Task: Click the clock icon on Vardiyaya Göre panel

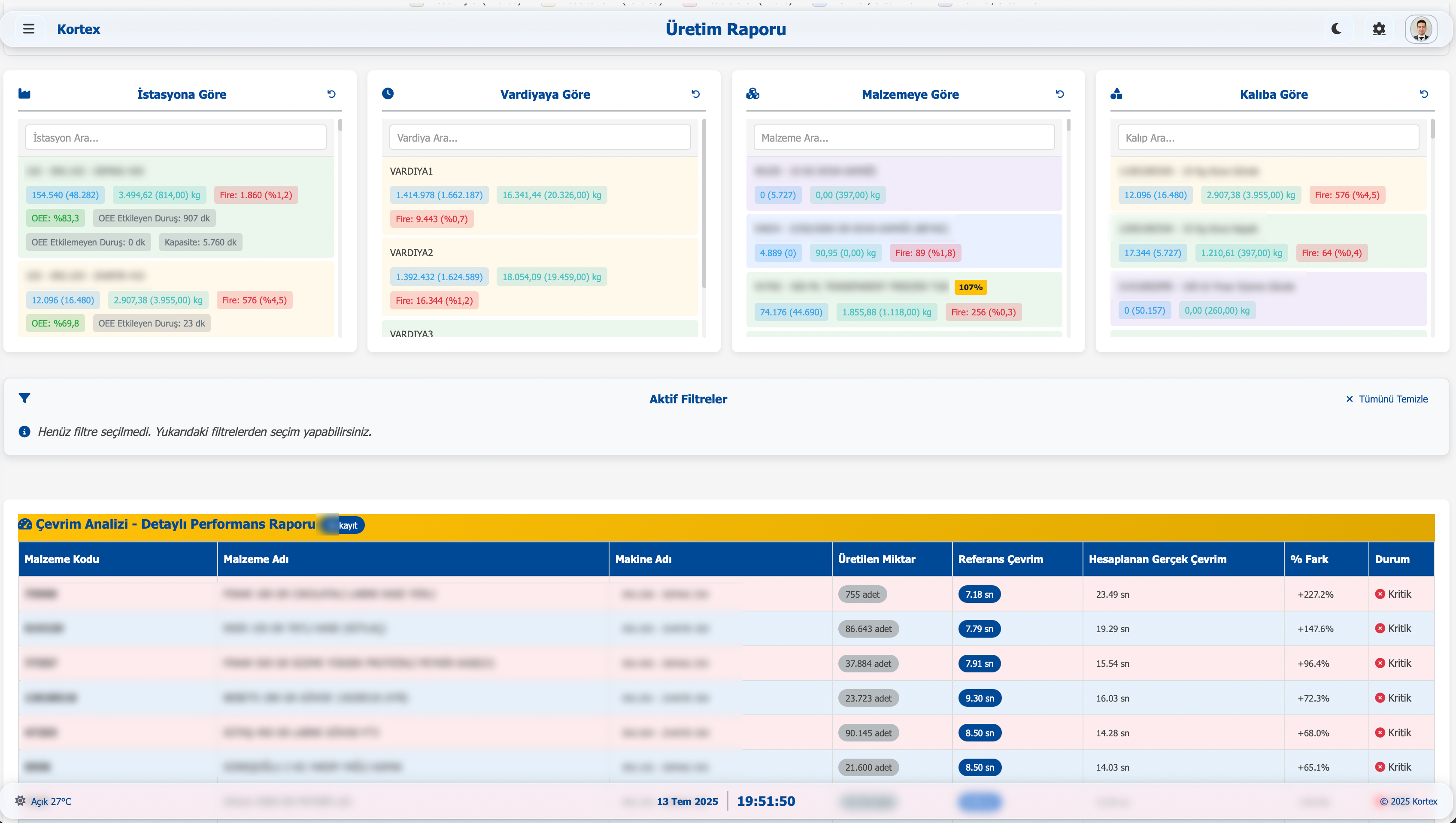Action: (x=388, y=94)
